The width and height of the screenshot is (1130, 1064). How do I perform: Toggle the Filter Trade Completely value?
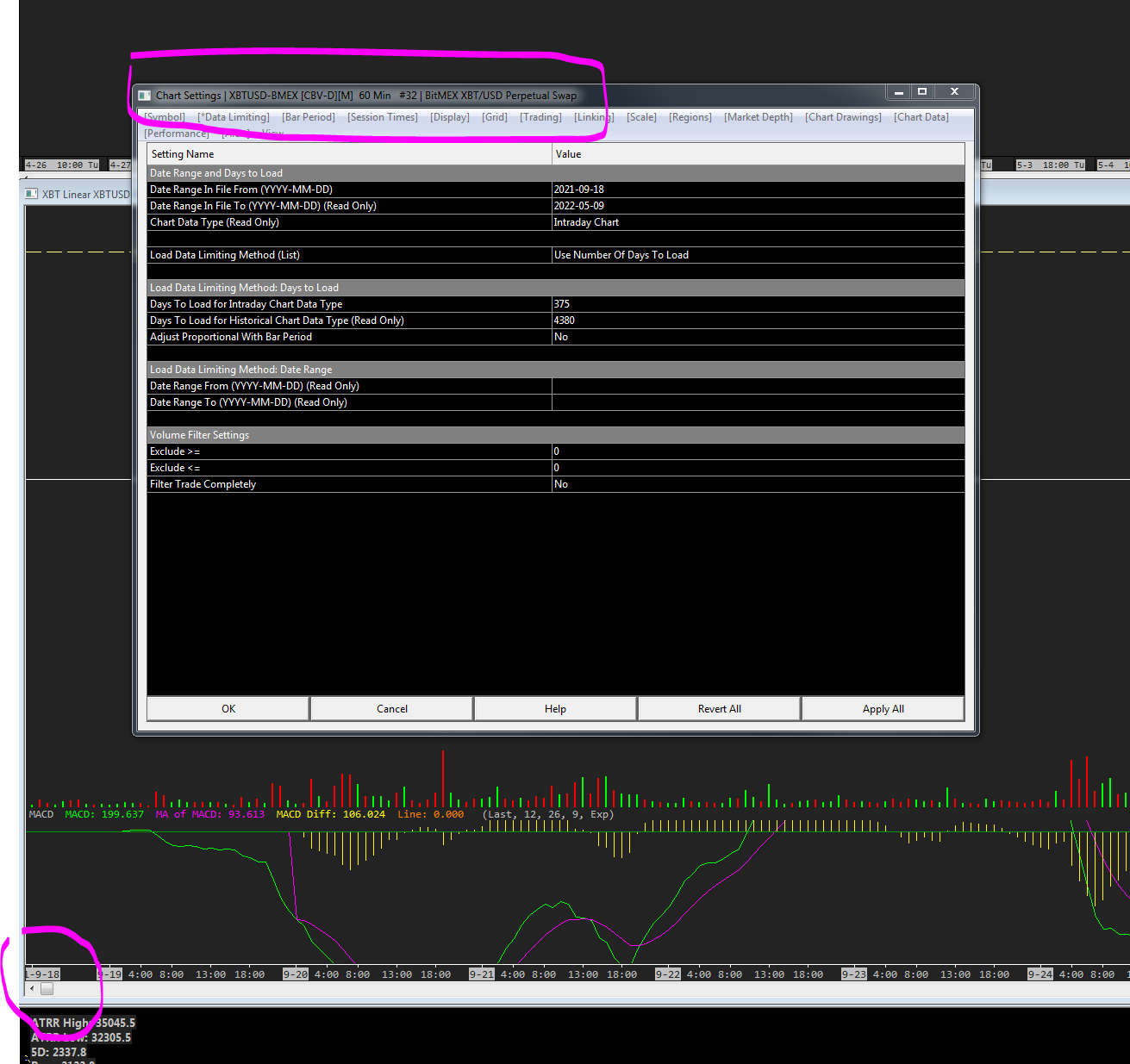(x=758, y=484)
